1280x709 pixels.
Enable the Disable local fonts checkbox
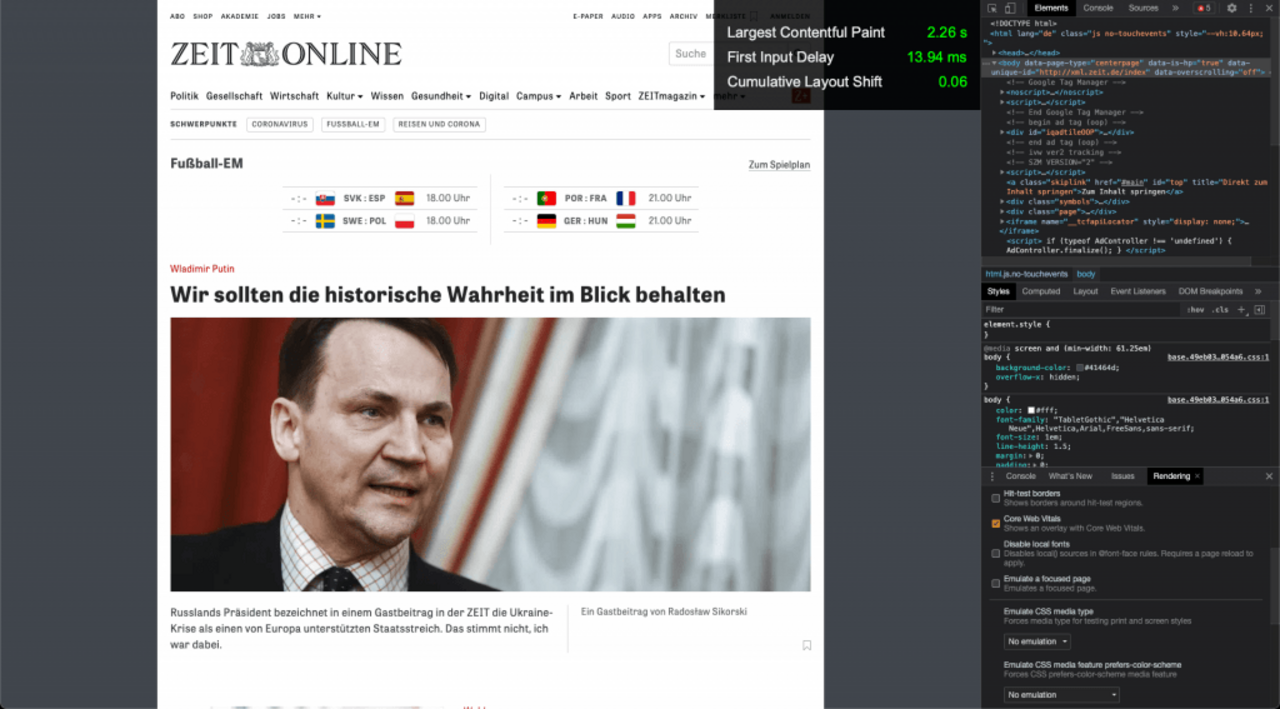coord(995,553)
